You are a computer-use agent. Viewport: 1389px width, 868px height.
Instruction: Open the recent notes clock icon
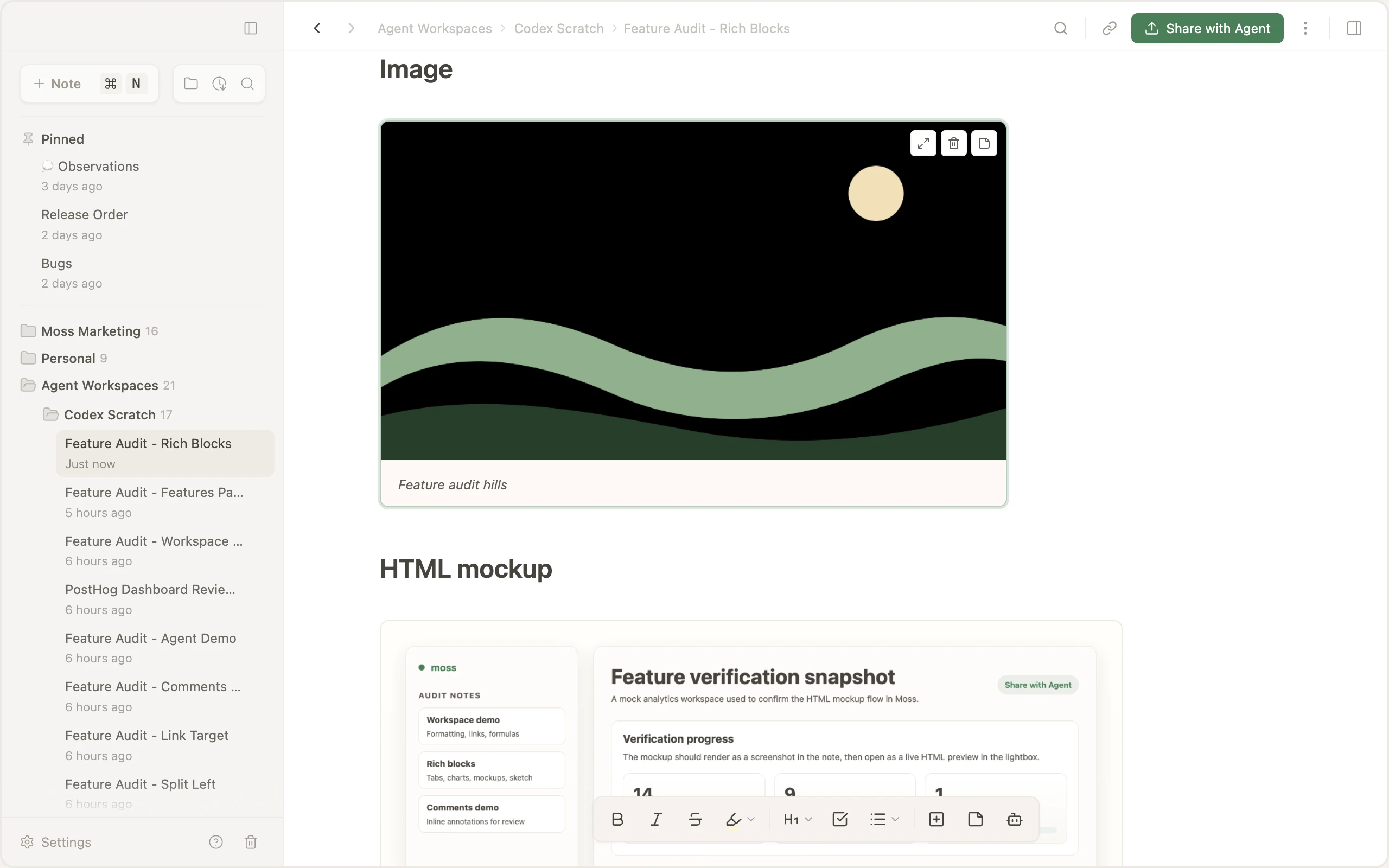tap(219, 84)
